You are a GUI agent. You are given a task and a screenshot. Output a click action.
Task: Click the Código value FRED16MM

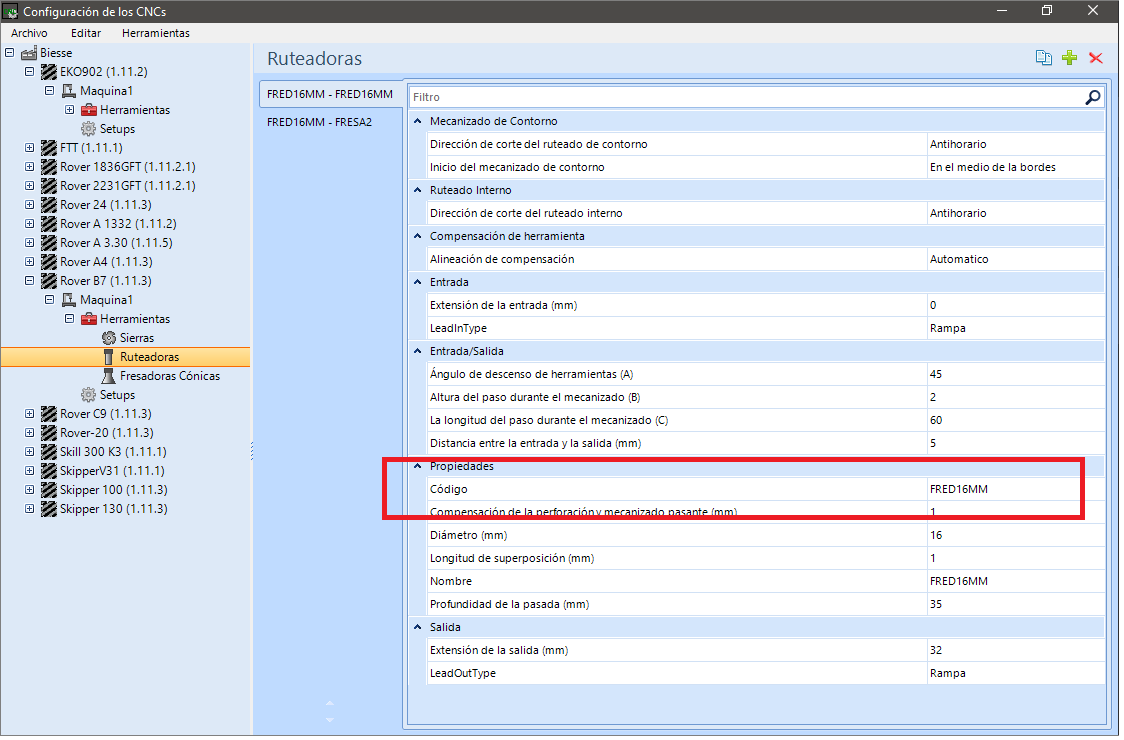1016,489
